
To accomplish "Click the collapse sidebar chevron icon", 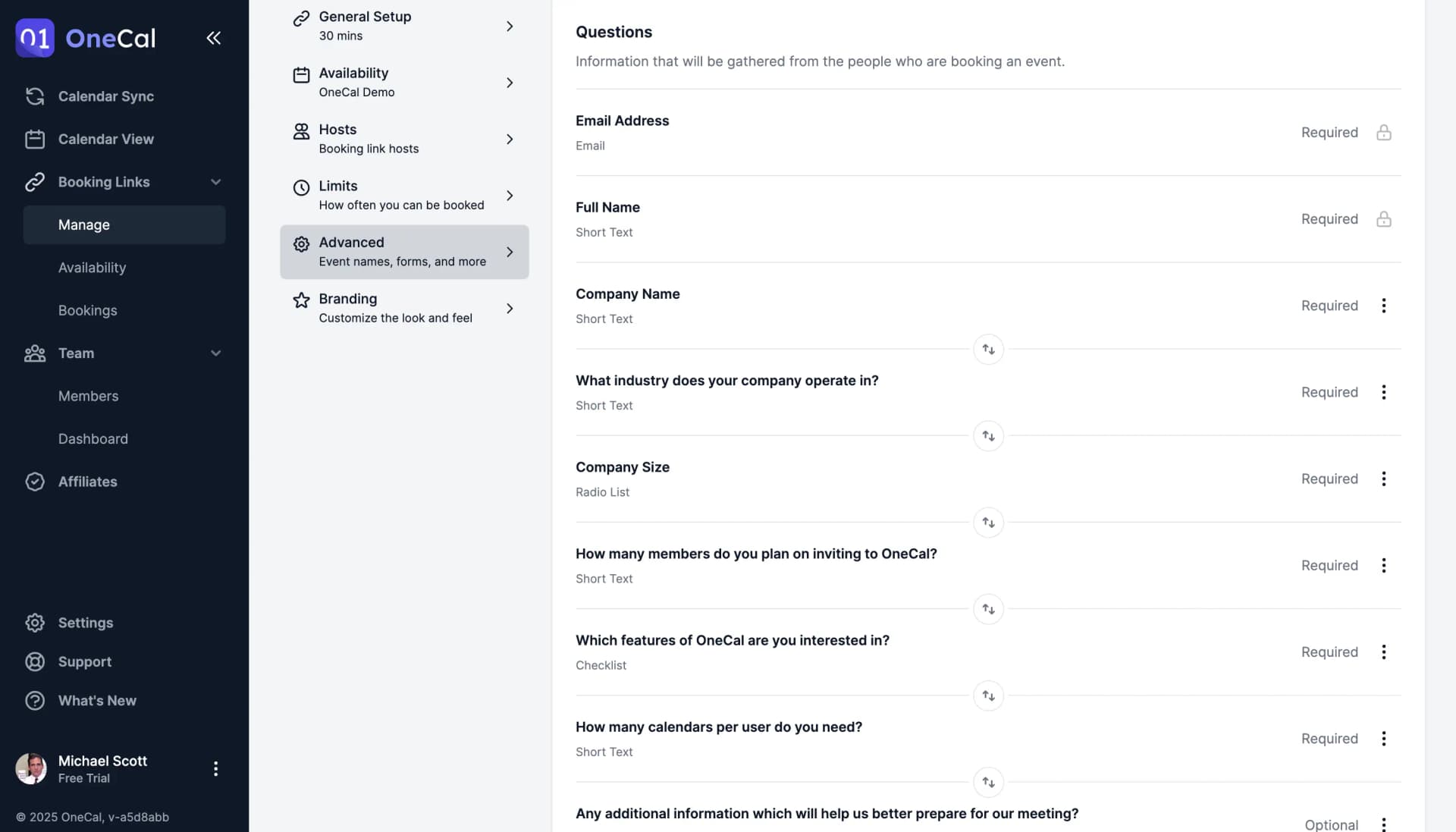I will [x=214, y=38].
